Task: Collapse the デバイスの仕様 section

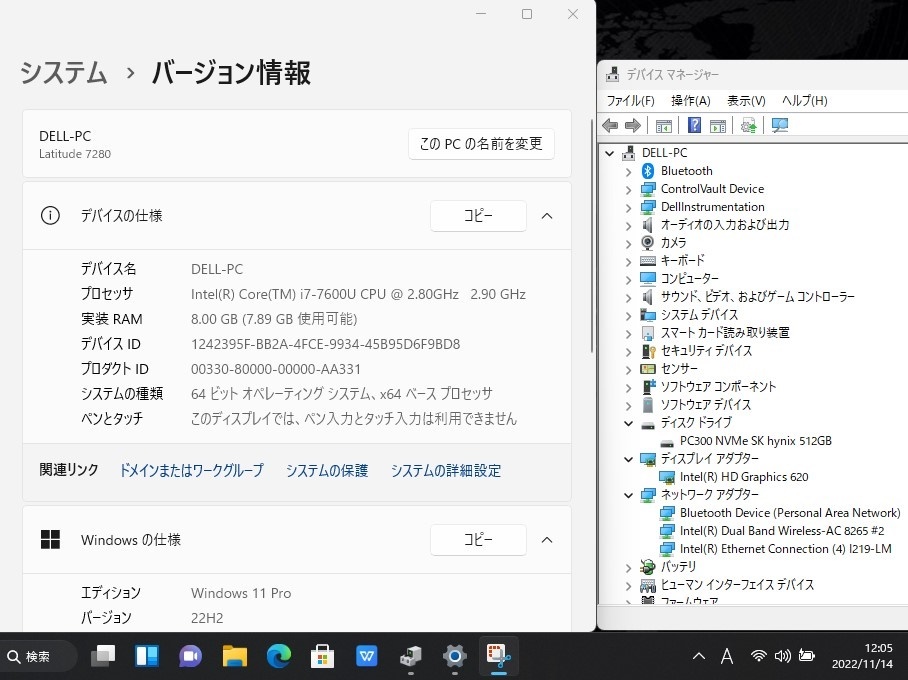Action: [547, 216]
